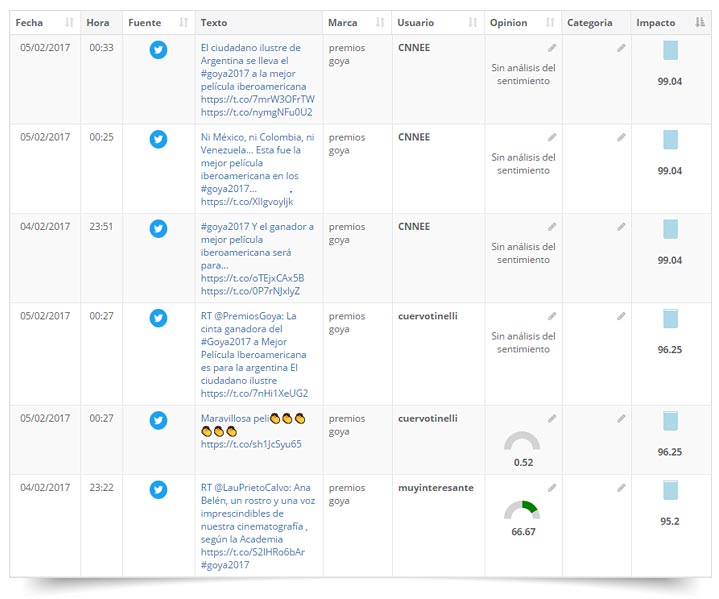
Task: Edit opinion pencil for 23:51 tweet
Action: tap(552, 227)
